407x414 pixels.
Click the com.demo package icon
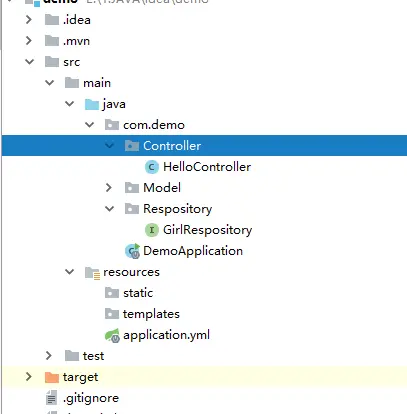tap(112, 125)
